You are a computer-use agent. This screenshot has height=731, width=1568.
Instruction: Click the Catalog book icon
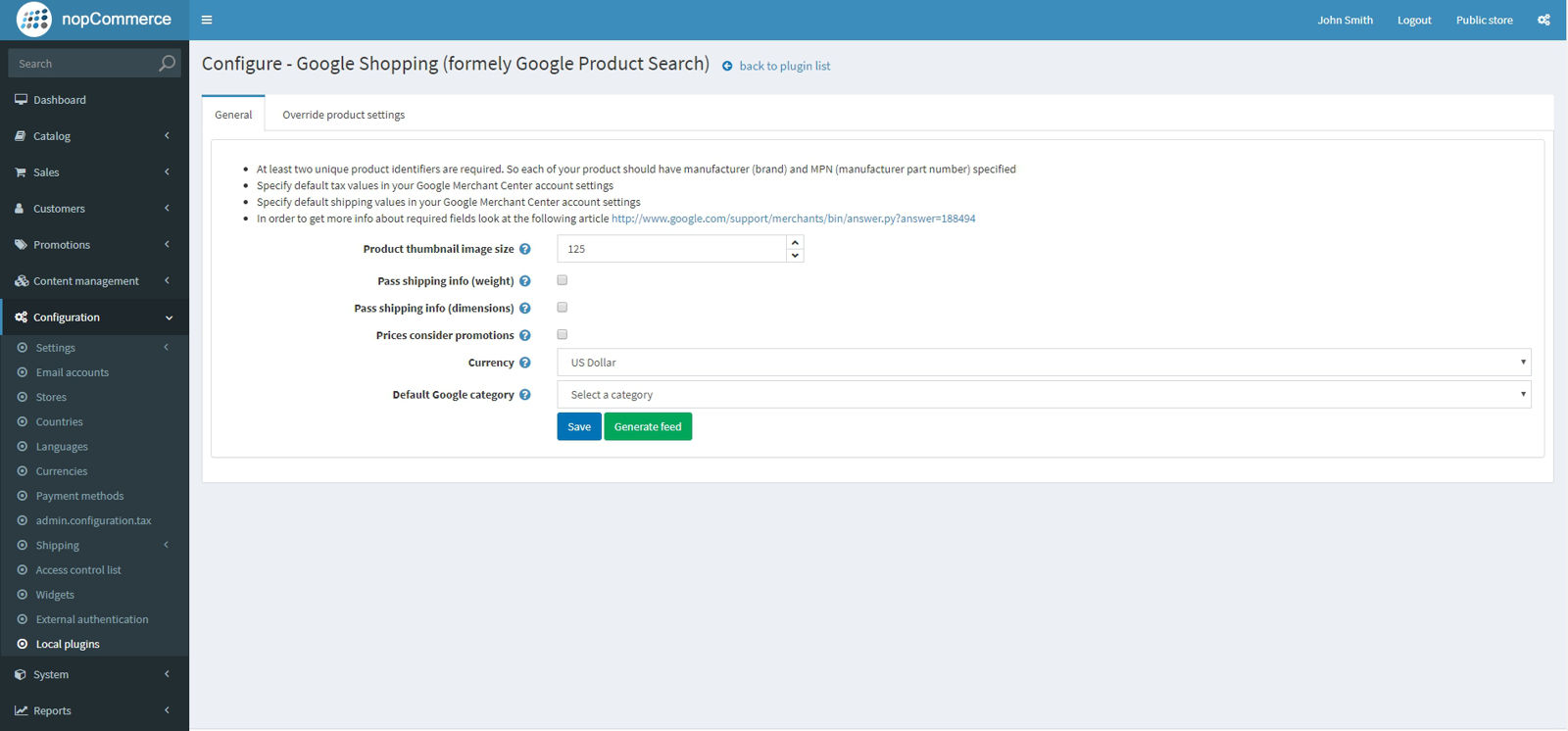click(x=21, y=136)
